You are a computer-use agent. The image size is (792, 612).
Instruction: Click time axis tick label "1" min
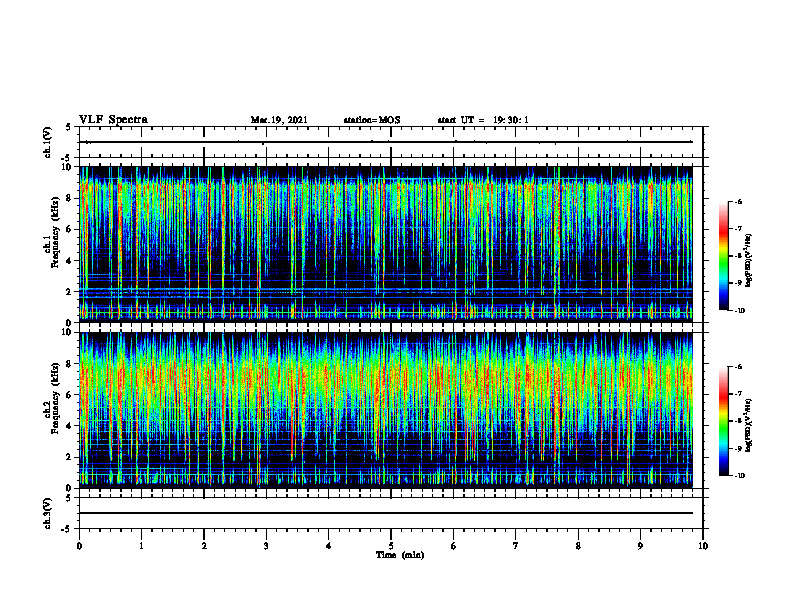coord(141,546)
